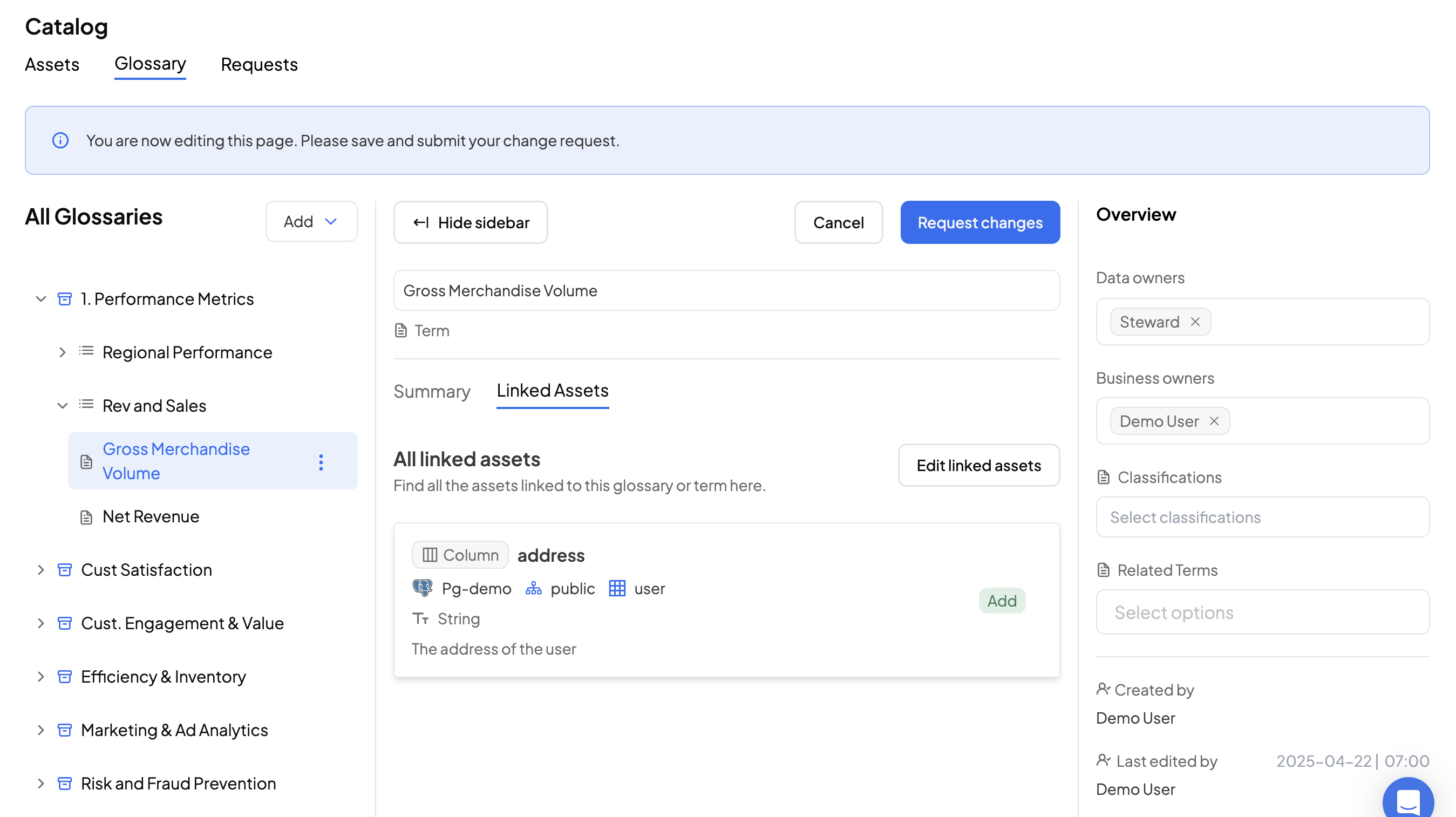Expand the Marketing & Ad Analytics glossary
The image size is (1456, 817).
click(x=40, y=730)
